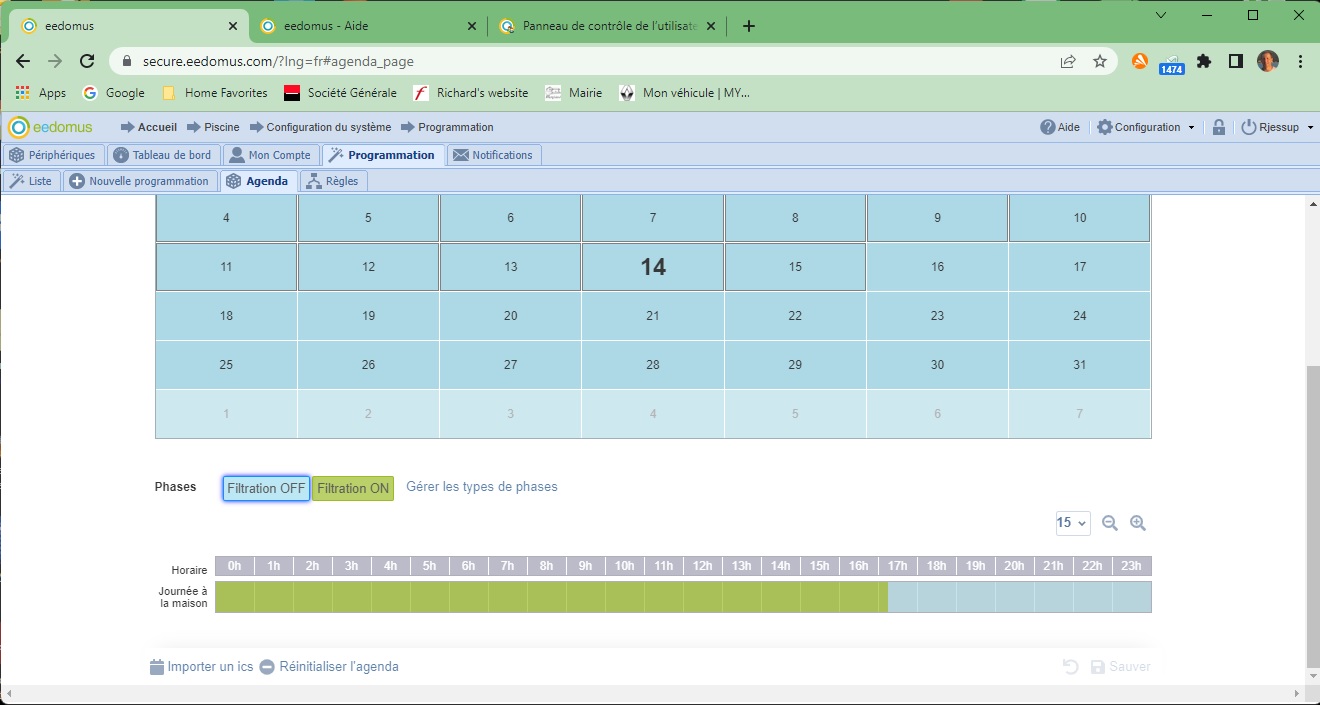Expand the Rjessup user menu
Image resolution: width=1320 pixels, height=705 pixels.
pyautogui.click(x=1277, y=127)
